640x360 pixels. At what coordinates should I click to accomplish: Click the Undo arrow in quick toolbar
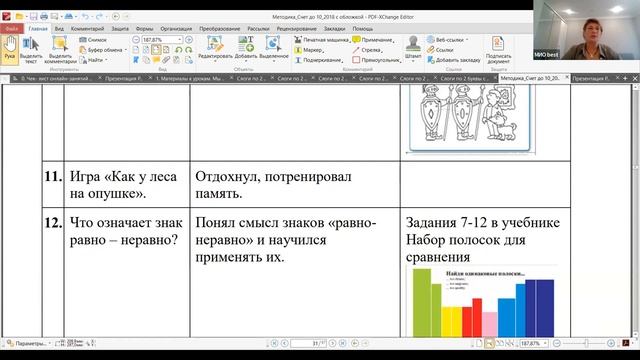85,17
